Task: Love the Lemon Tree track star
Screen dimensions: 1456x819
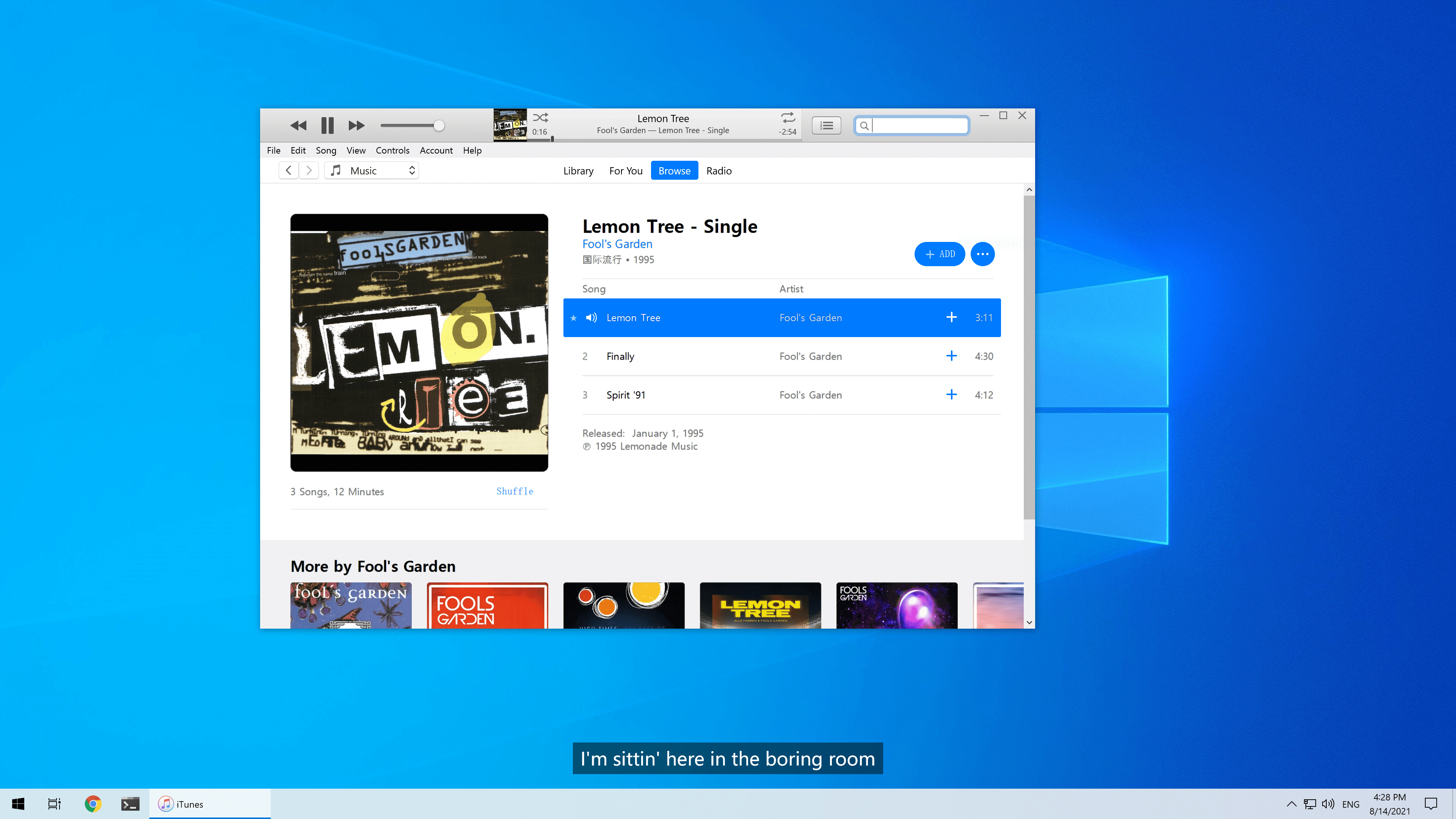Action: (x=574, y=318)
